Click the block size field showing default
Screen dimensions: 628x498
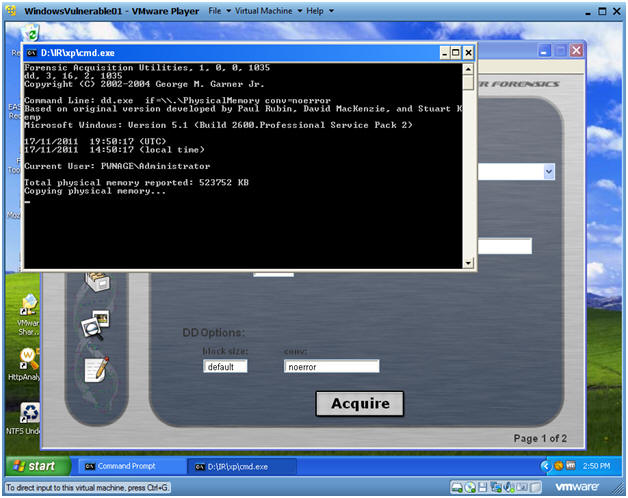[225, 367]
